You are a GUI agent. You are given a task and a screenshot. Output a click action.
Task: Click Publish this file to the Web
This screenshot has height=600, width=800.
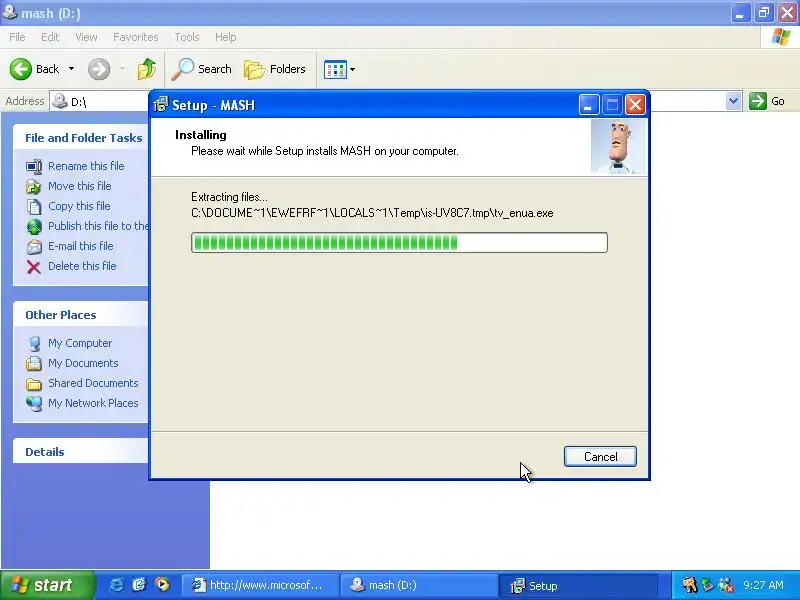tap(98, 226)
